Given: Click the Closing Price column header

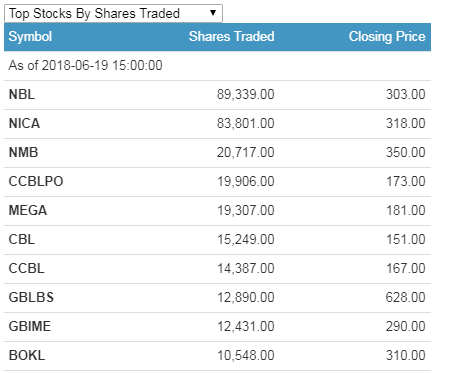Looking at the screenshot, I should [387, 36].
